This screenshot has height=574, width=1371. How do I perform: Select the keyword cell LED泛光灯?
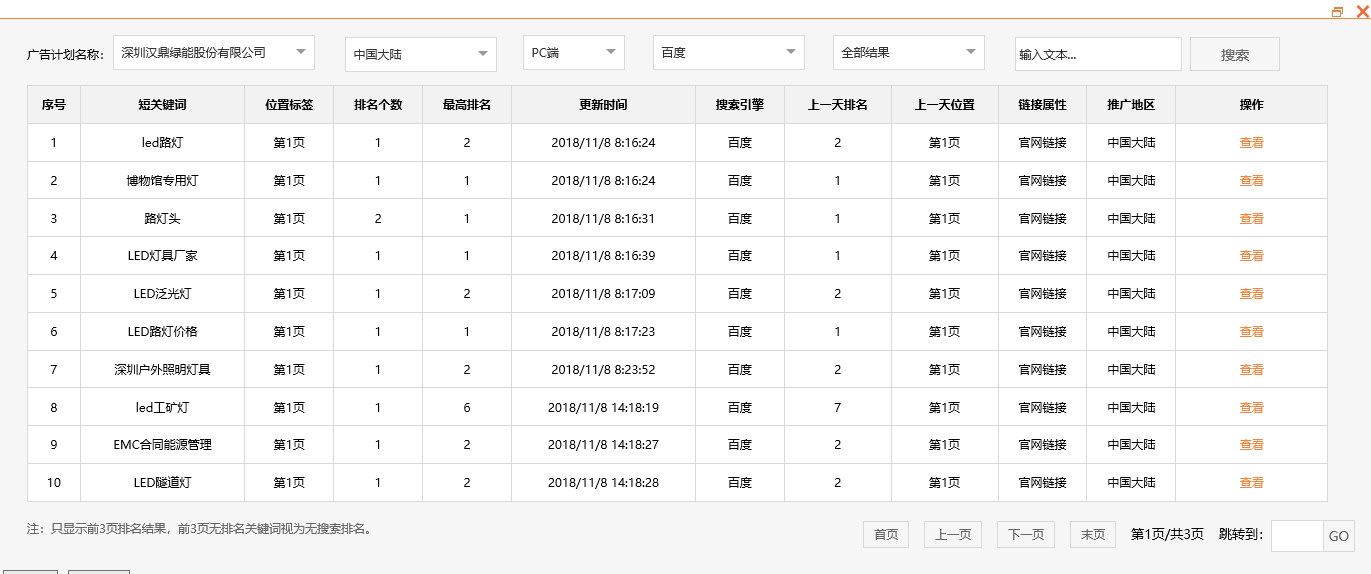(163, 294)
